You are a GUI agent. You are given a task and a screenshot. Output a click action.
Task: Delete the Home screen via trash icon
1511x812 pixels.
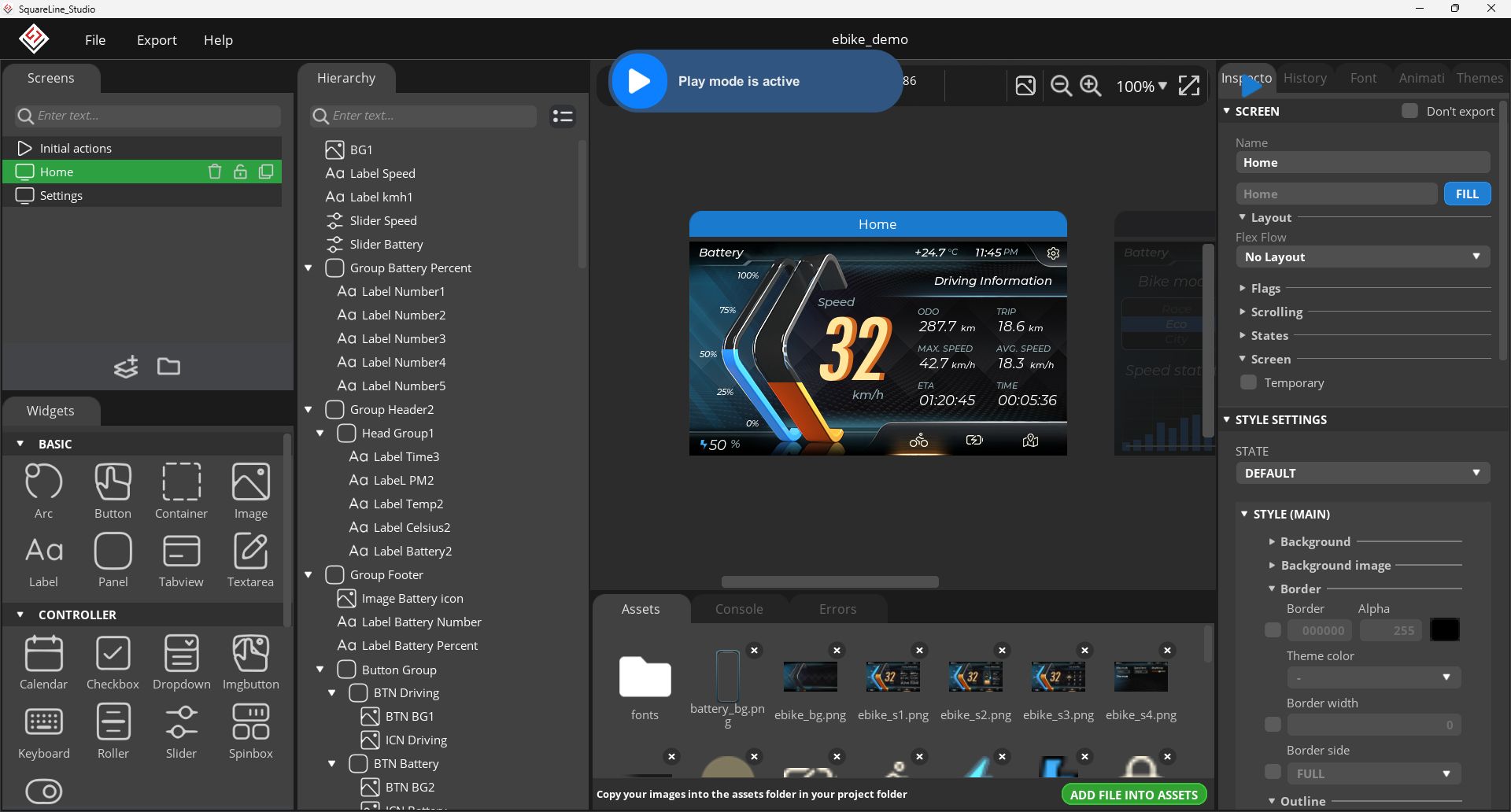point(214,172)
